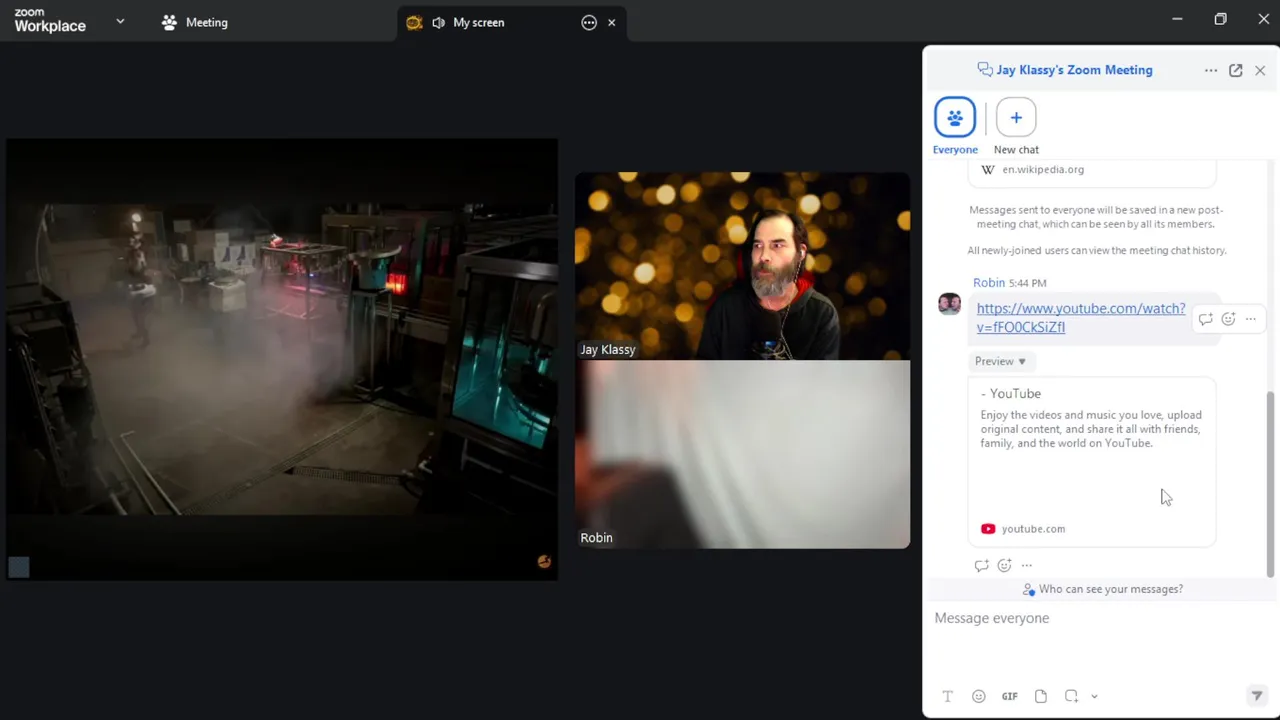Screen dimensions: 1280x720
Task: Reply icon below the YouTube preview
Action: point(981,565)
